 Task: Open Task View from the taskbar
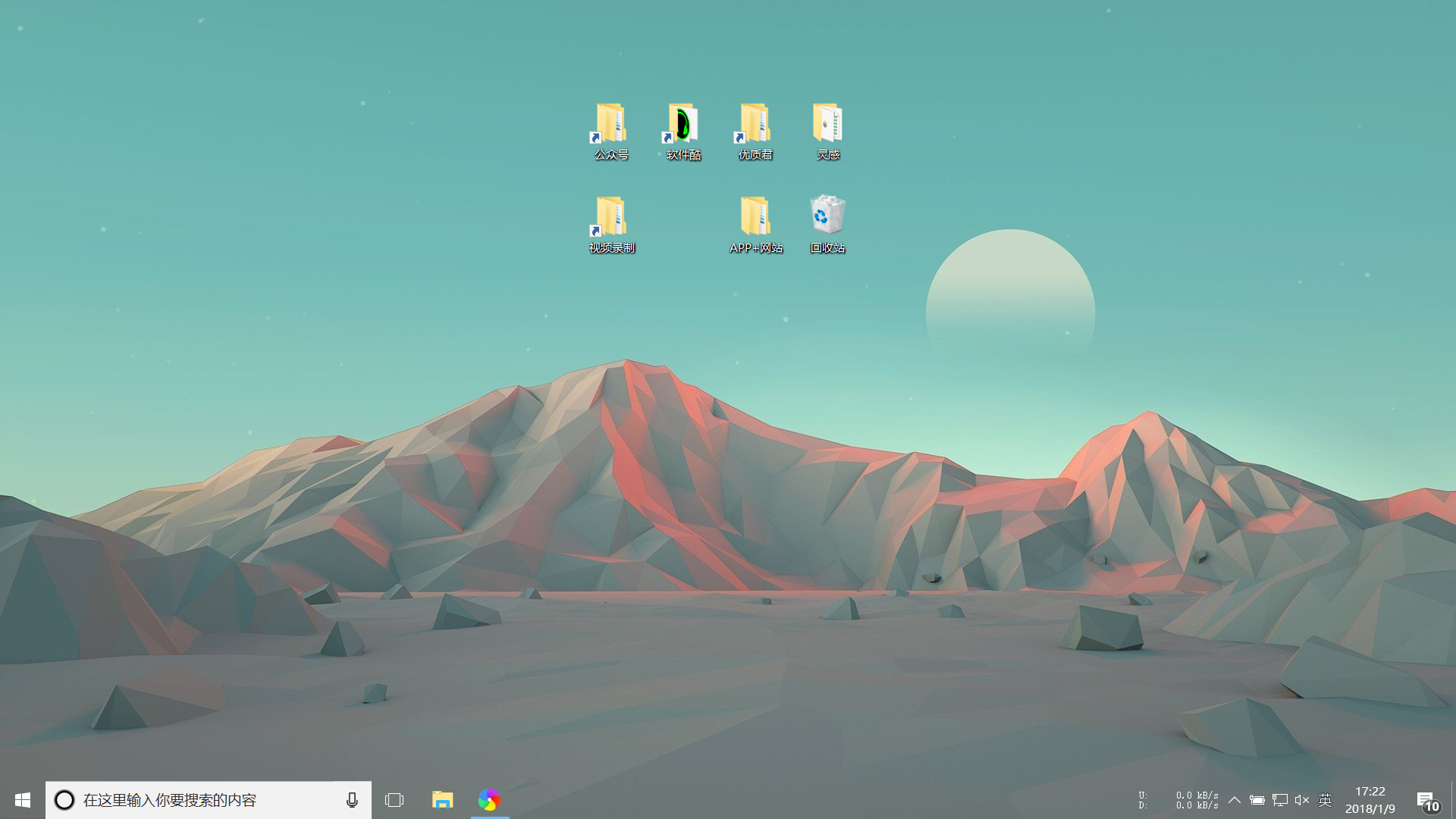[394, 800]
